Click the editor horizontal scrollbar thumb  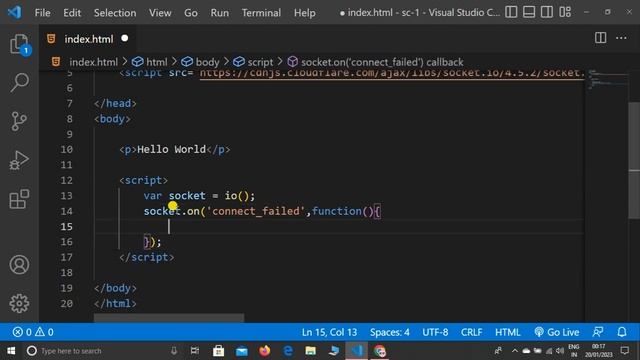(x=169, y=318)
